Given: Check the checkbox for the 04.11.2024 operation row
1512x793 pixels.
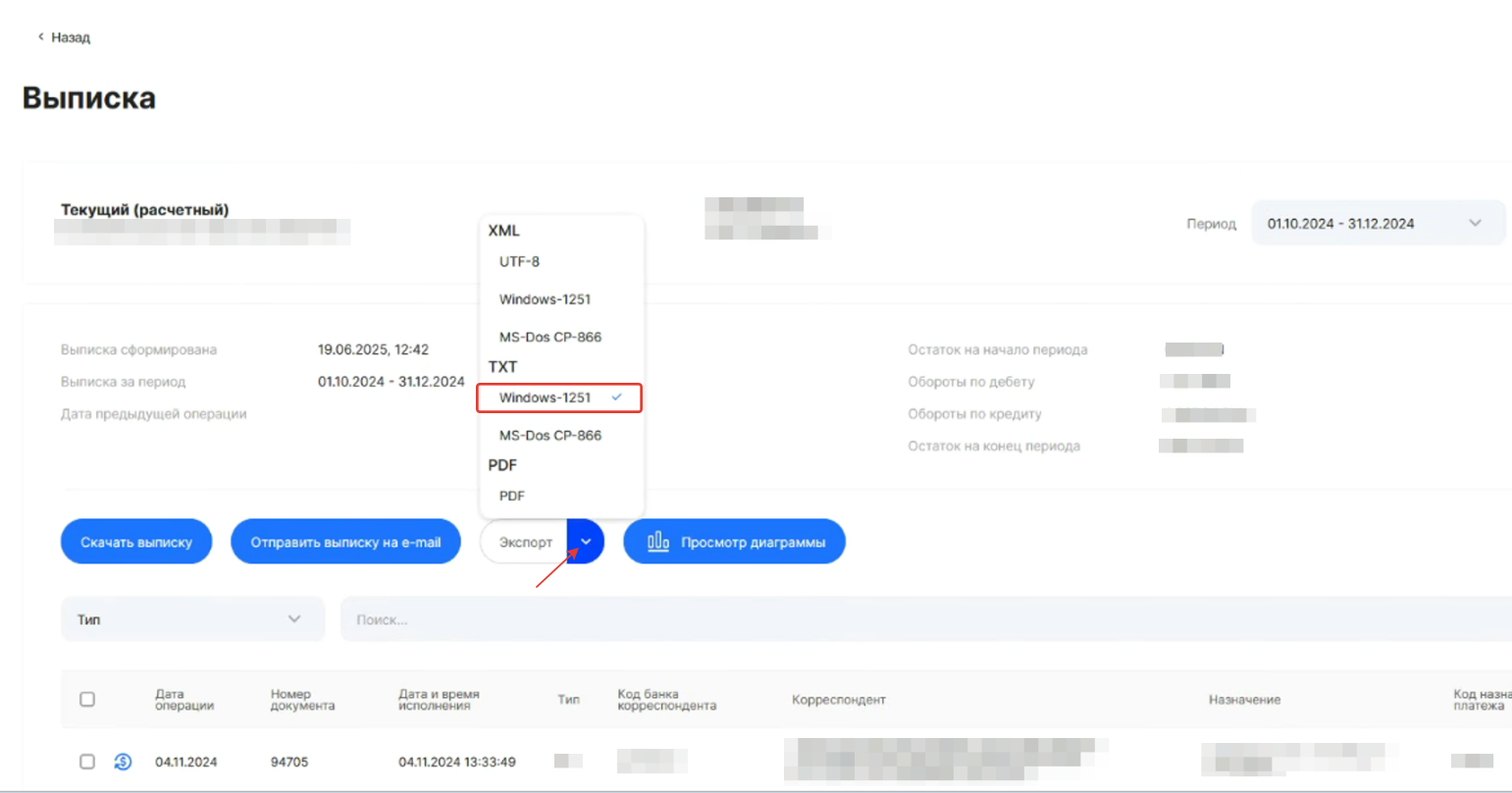Looking at the screenshot, I should pos(87,762).
